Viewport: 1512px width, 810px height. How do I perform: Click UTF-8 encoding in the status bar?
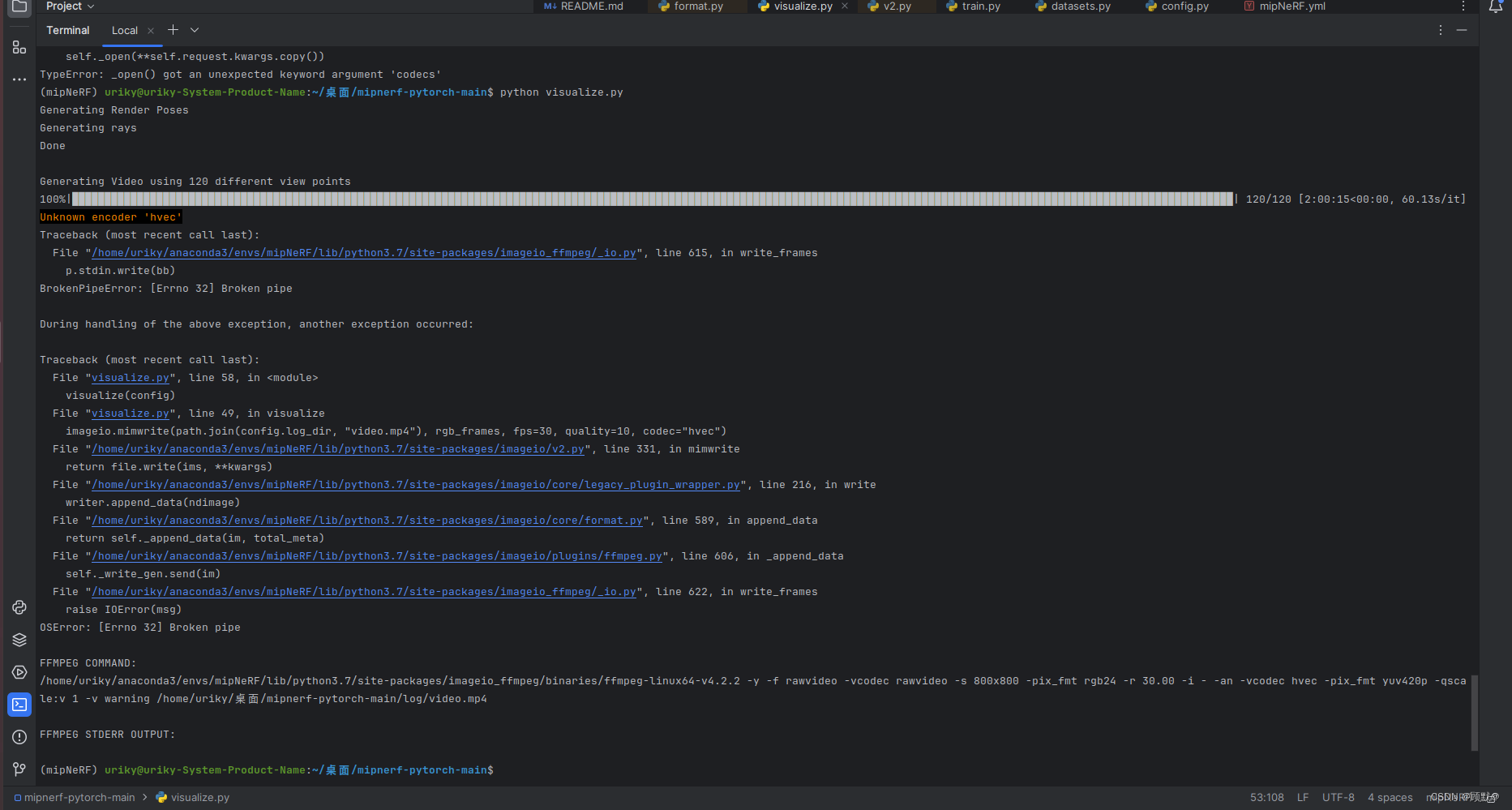click(1338, 797)
